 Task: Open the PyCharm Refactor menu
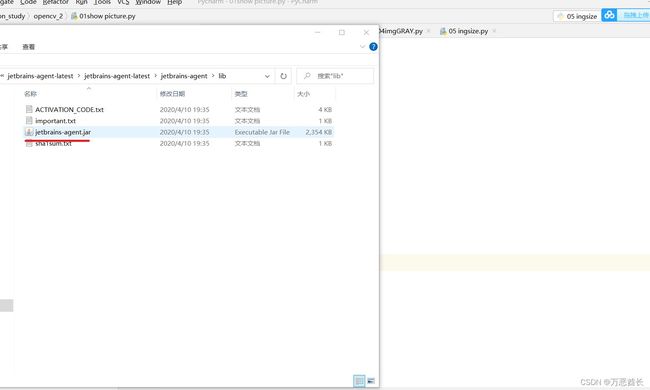pyautogui.click(x=56, y=2)
